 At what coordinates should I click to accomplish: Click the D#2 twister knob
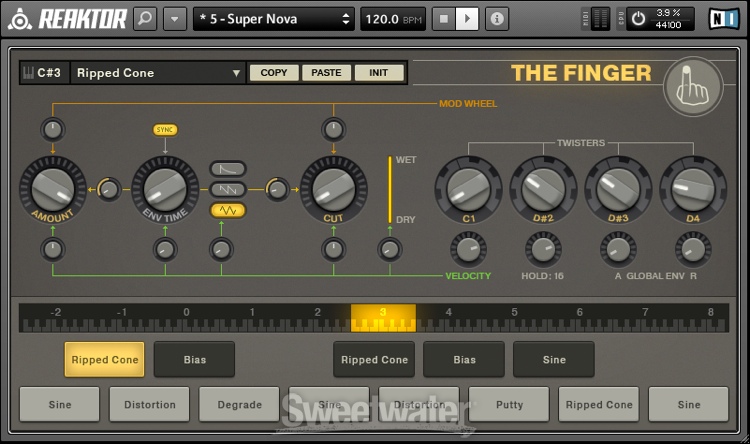[x=543, y=189]
